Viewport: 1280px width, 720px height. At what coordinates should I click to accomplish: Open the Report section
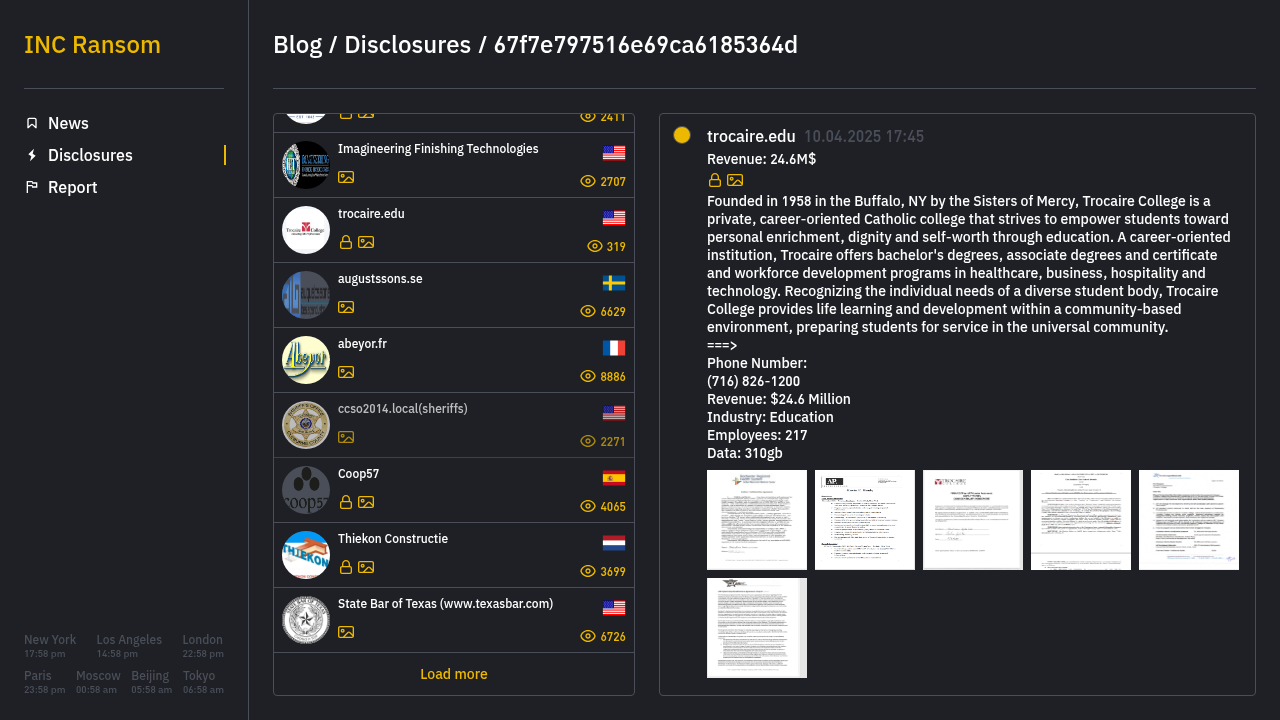tap(72, 187)
